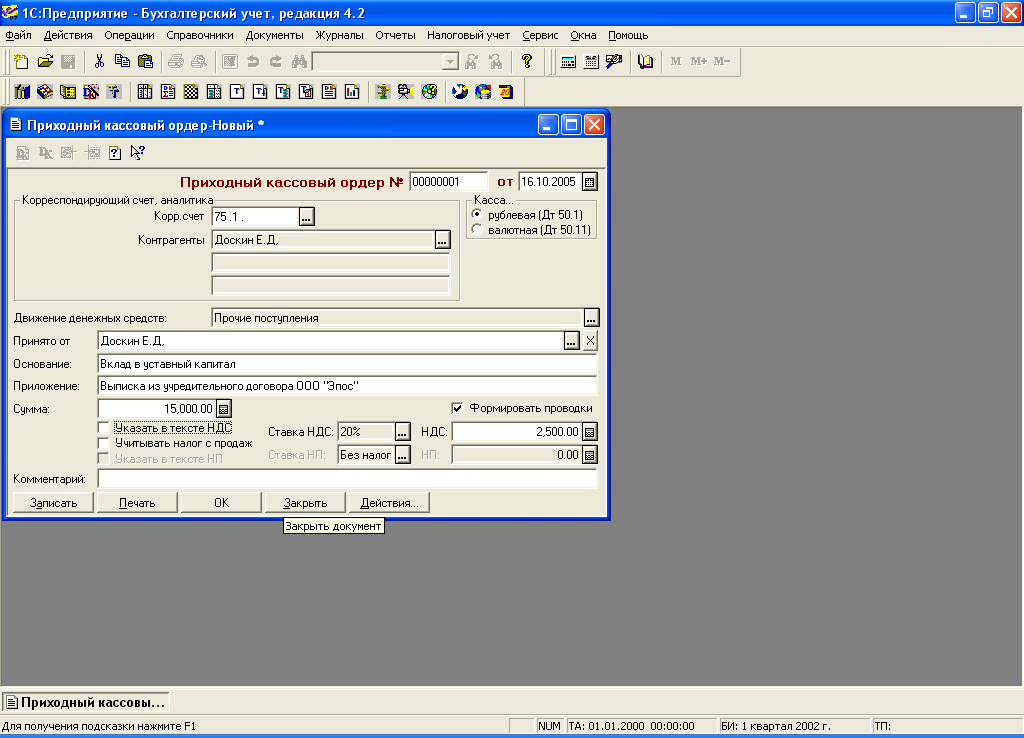Open calendar picker next to date 16.10.2005
Image resolution: width=1024 pixels, height=738 pixels.
(x=590, y=182)
